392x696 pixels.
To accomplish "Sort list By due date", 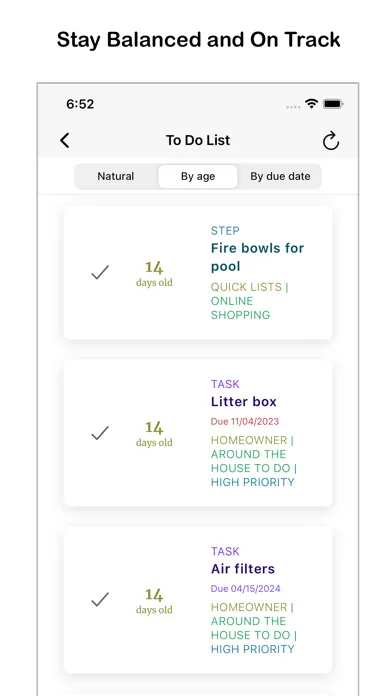I will coord(280,176).
